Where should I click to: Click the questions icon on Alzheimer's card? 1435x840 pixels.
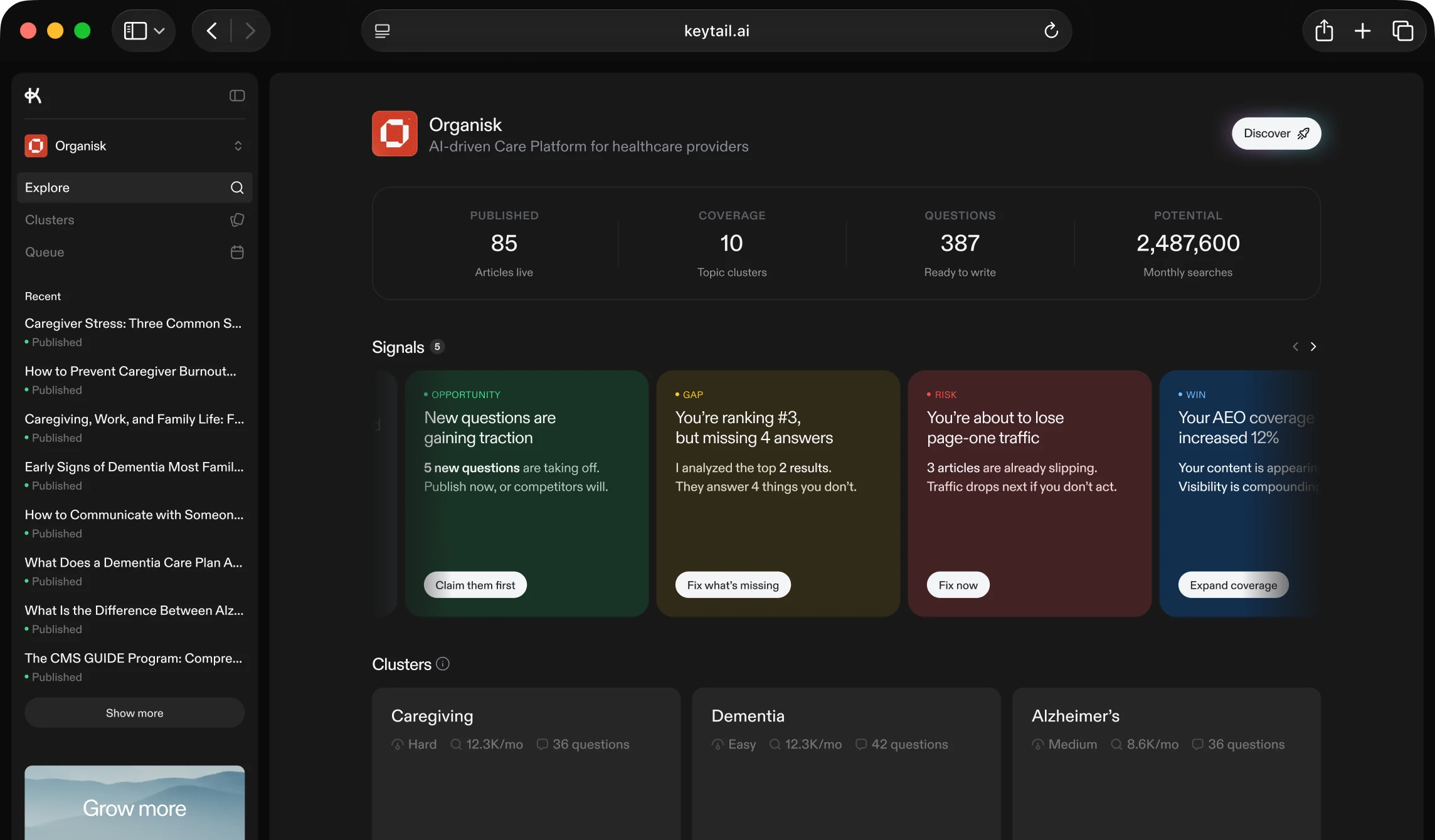tap(1197, 744)
